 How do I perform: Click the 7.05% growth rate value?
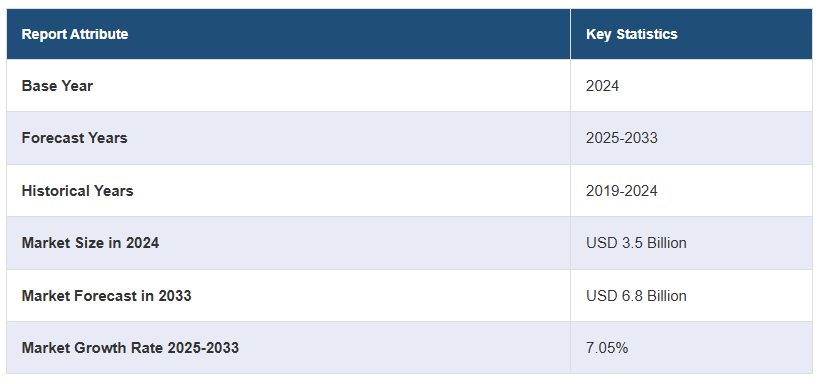coord(607,348)
